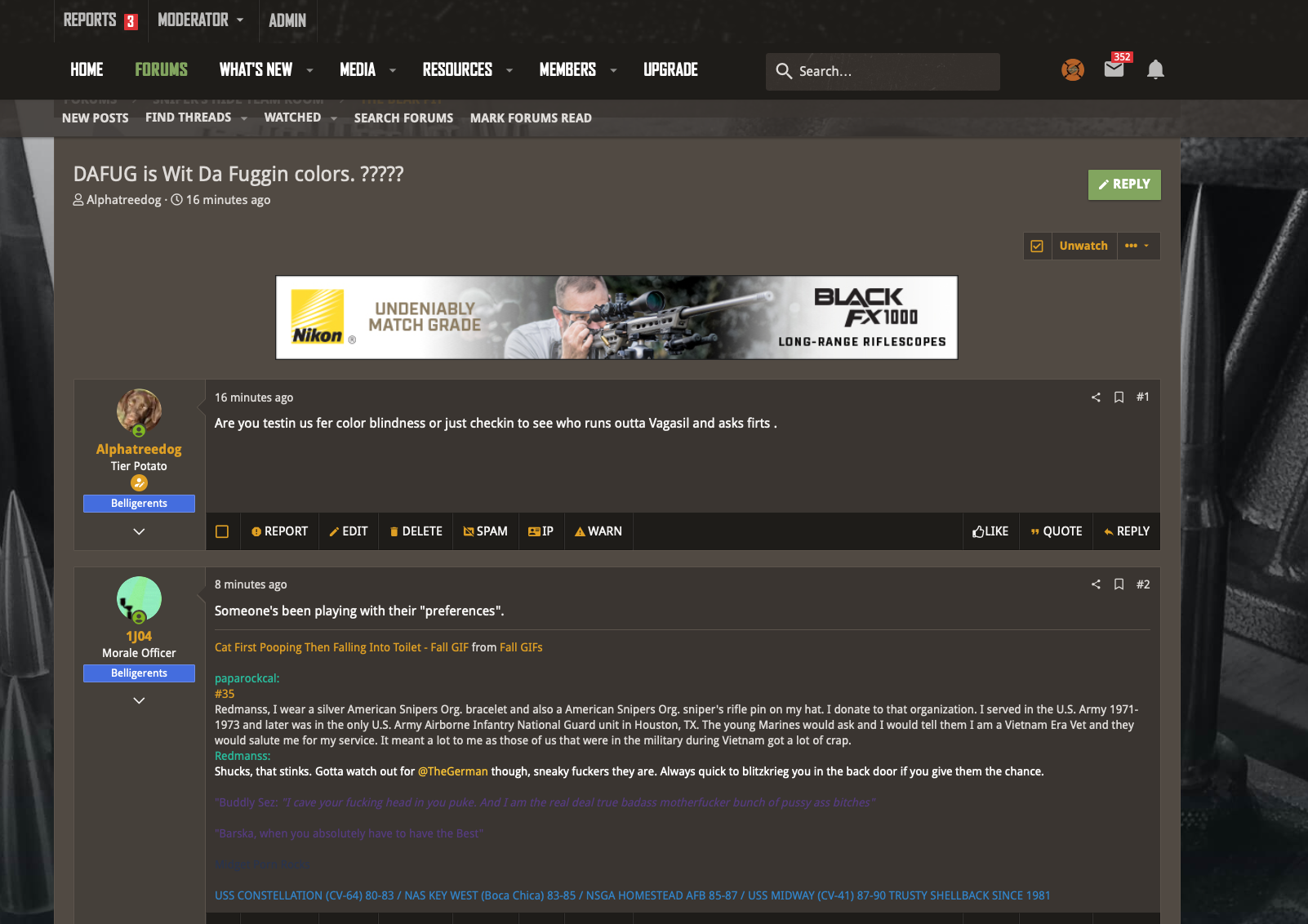Viewport: 1308px width, 924px height.
Task: Open the Moderator dropdown
Action: coord(201,20)
